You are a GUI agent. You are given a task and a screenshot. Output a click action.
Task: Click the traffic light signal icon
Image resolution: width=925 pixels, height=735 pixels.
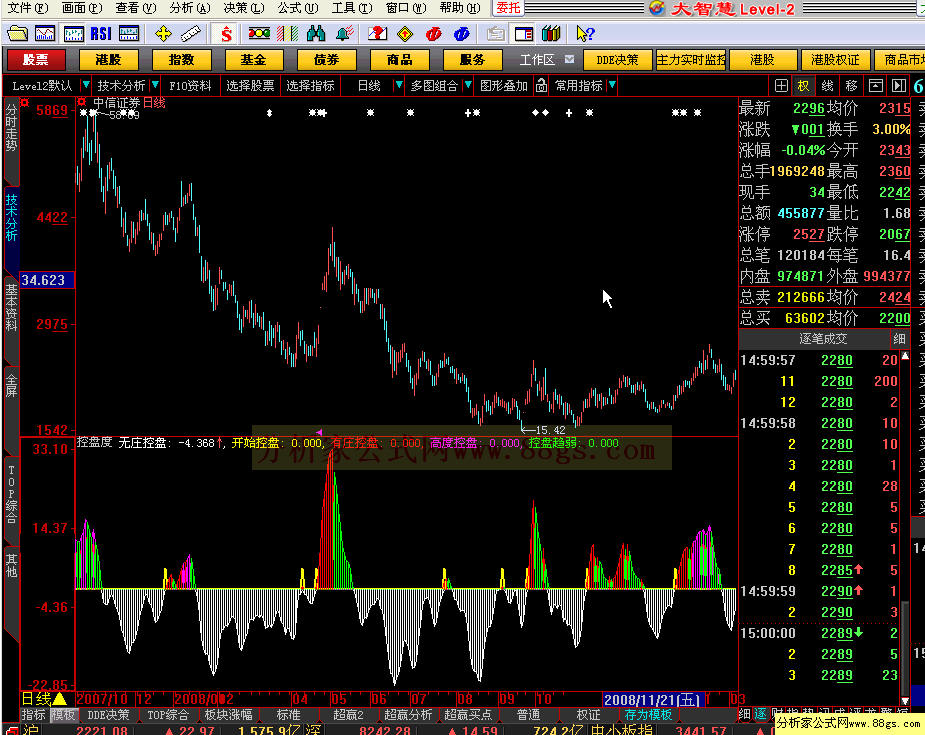(259, 33)
